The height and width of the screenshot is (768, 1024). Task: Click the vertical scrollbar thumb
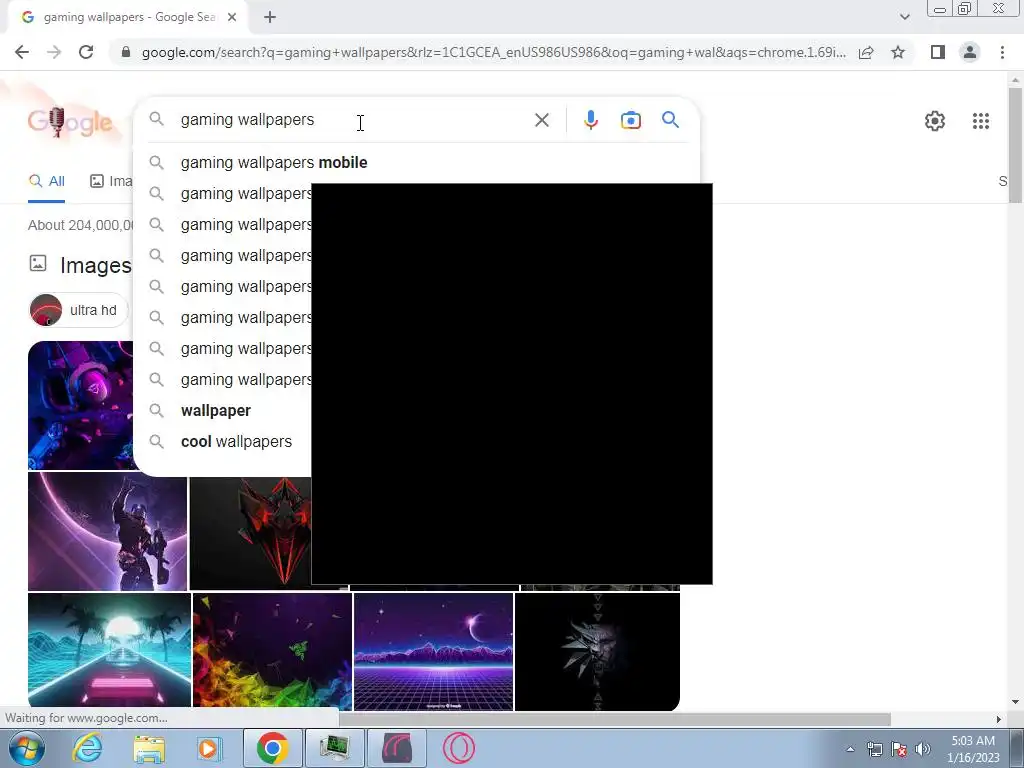(1015, 144)
